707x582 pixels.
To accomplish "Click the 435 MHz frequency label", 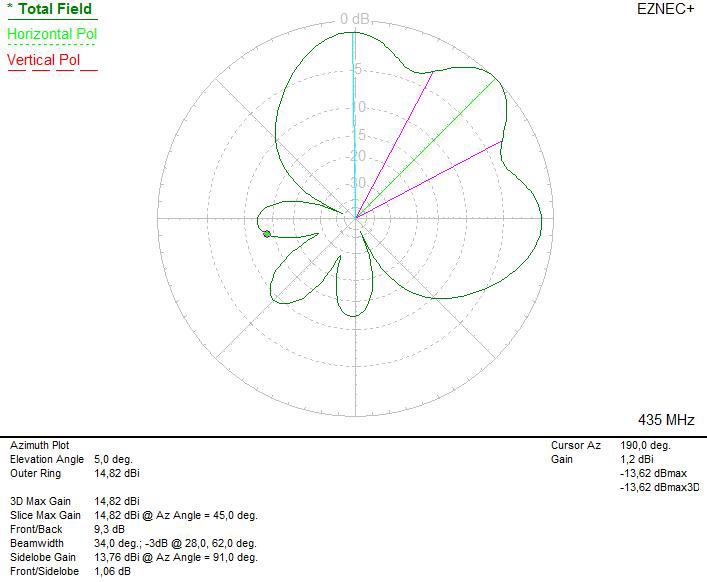I will pos(667,419).
